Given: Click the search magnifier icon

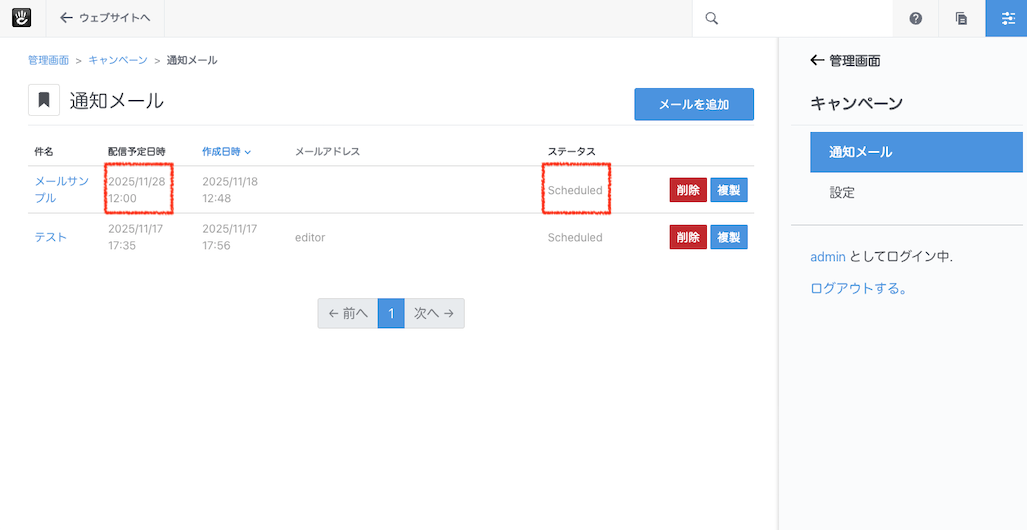Looking at the screenshot, I should click(x=711, y=18).
